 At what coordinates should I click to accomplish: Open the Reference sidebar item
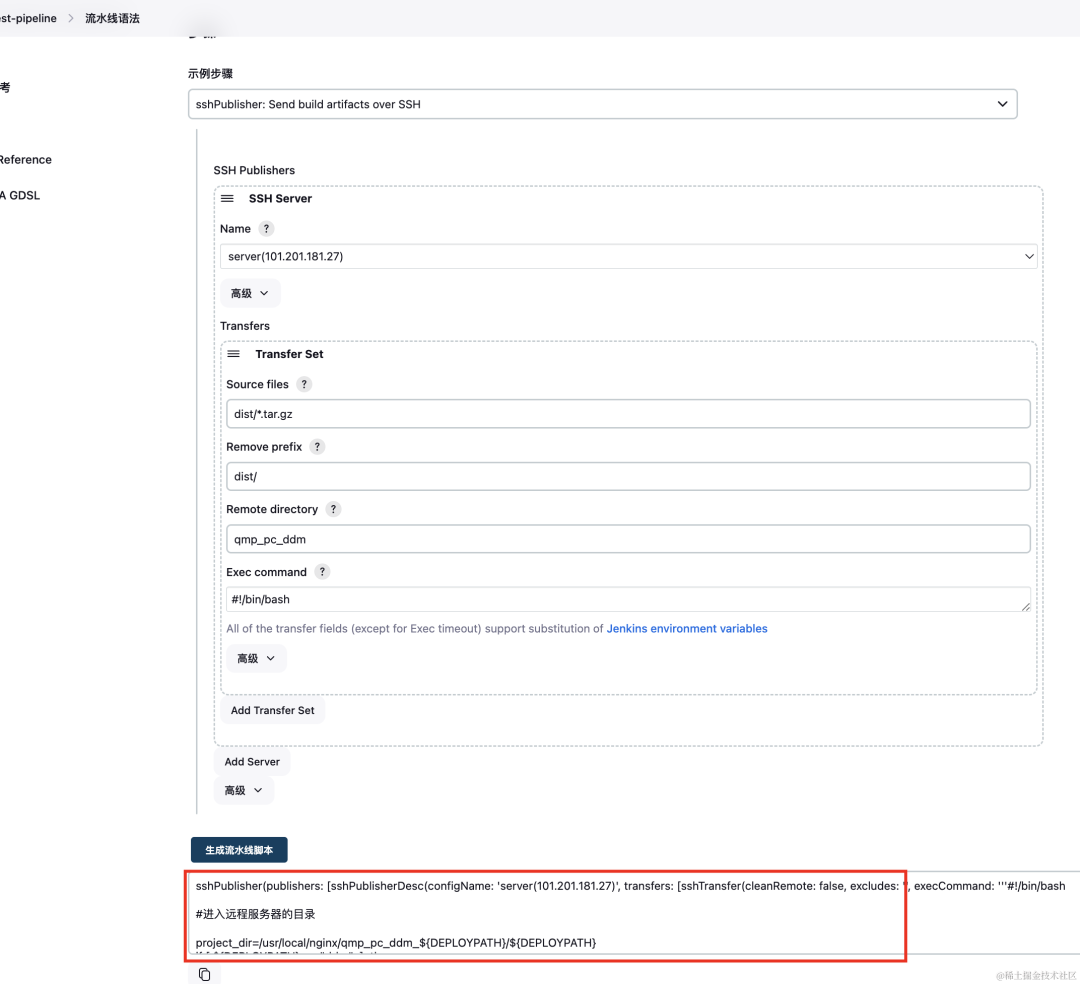click(25, 160)
